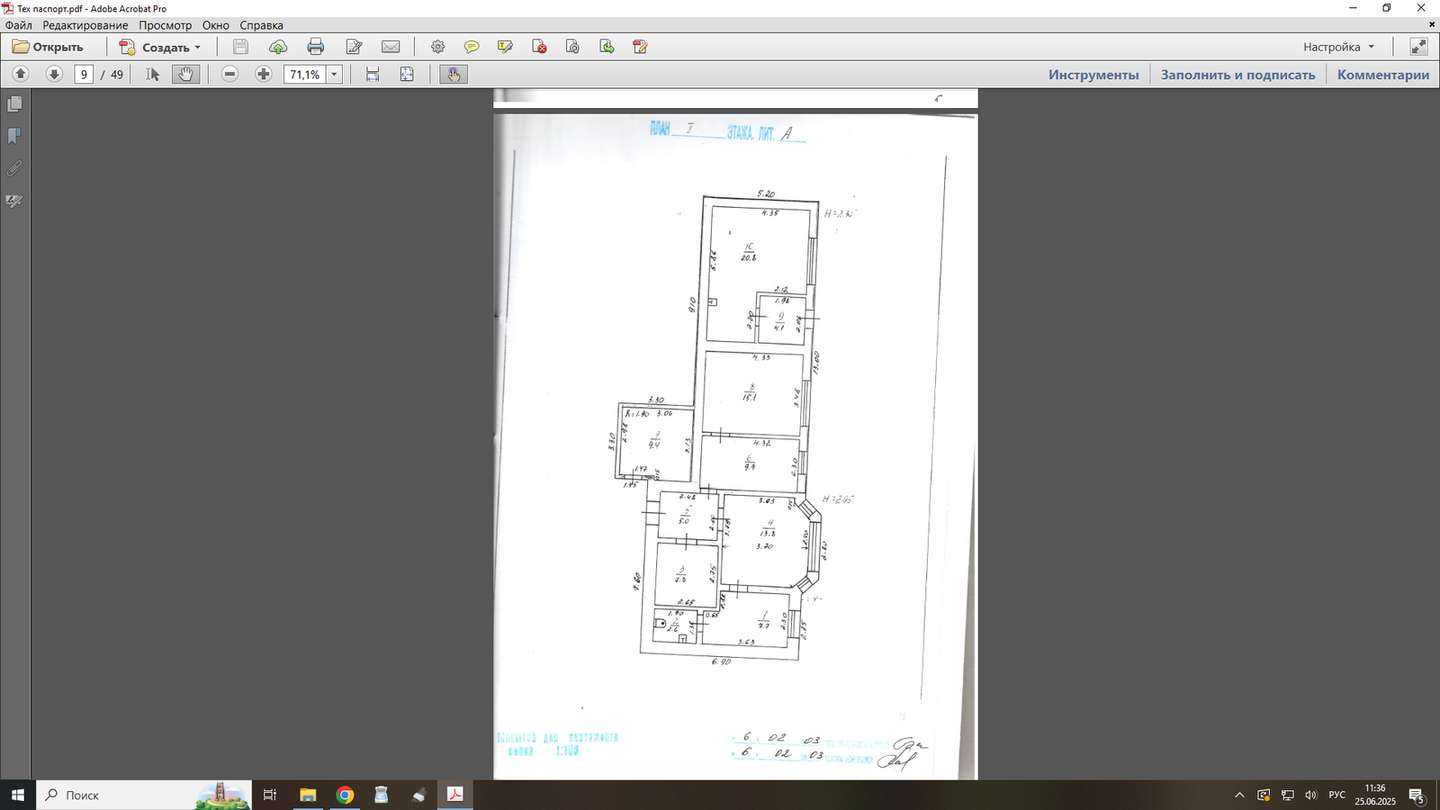Click the zoom in plus button

(x=263, y=74)
